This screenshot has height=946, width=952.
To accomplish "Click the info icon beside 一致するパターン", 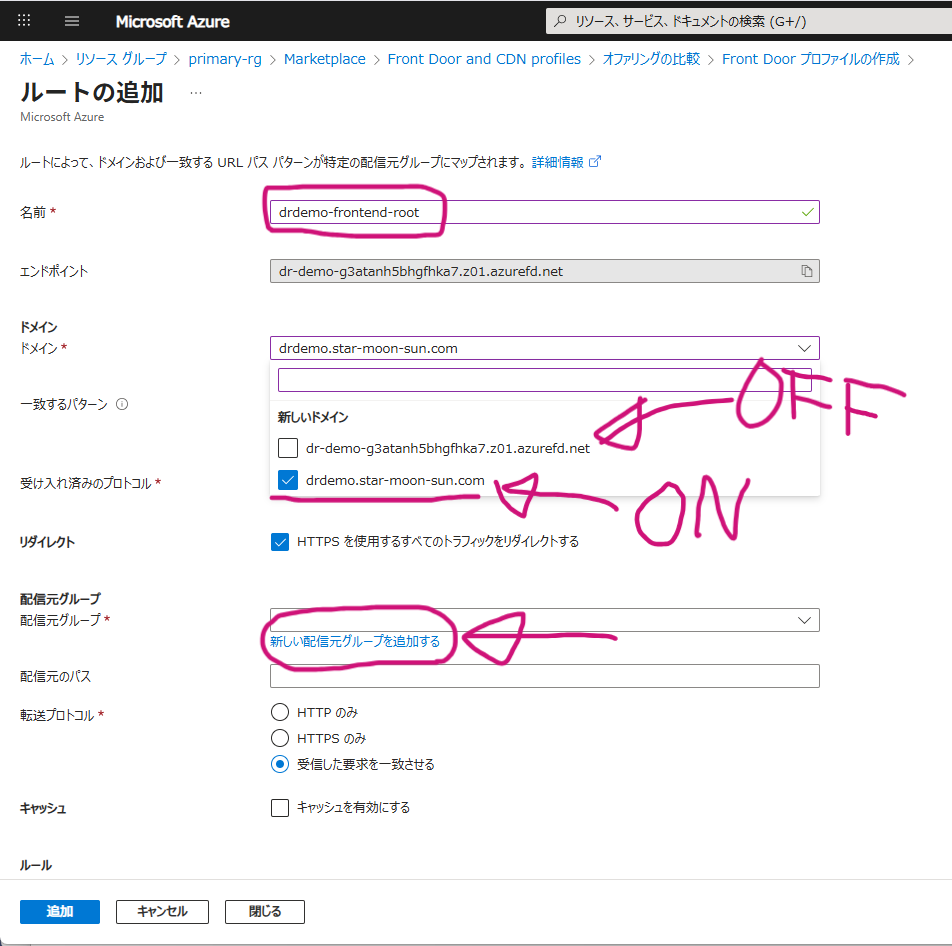I will pos(122,404).
